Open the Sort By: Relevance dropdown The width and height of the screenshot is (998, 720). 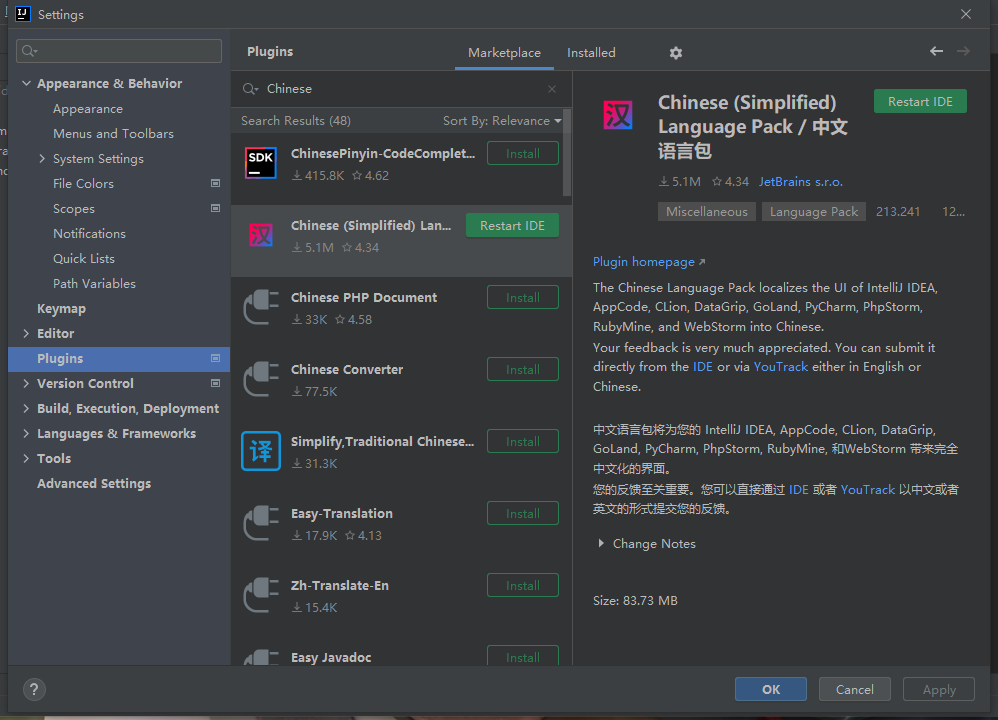pos(502,121)
